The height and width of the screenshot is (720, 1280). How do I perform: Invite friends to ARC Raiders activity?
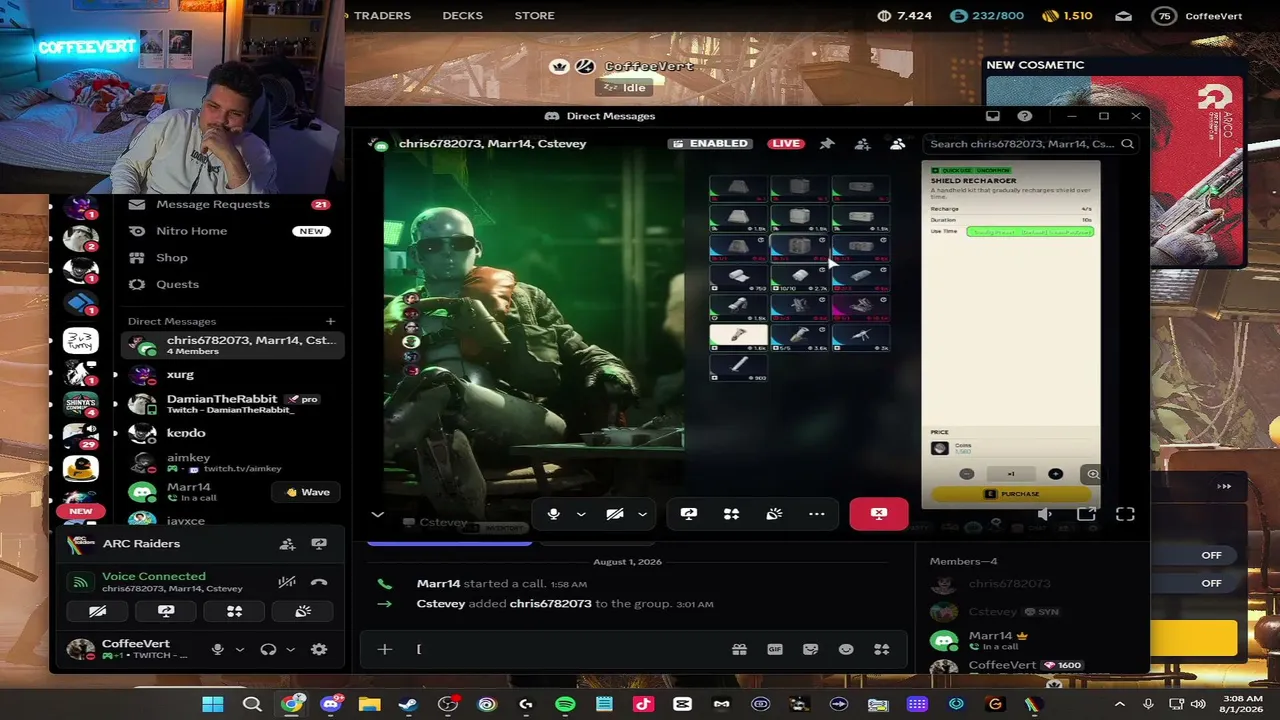point(287,544)
